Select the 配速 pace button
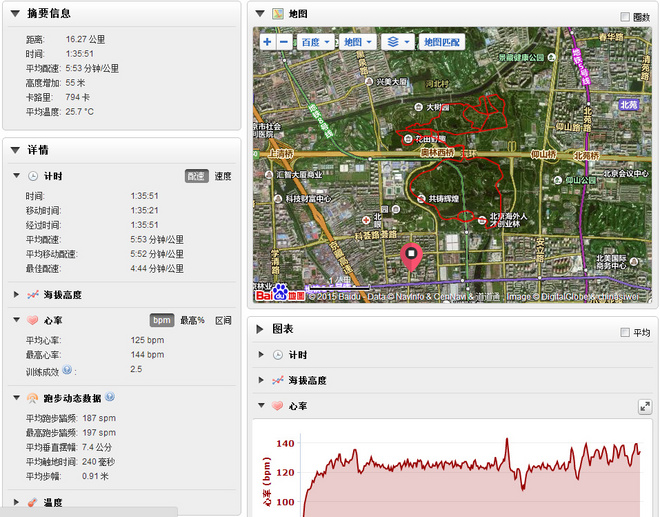The width and height of the screenshot is (660, 517). point(197,176)
